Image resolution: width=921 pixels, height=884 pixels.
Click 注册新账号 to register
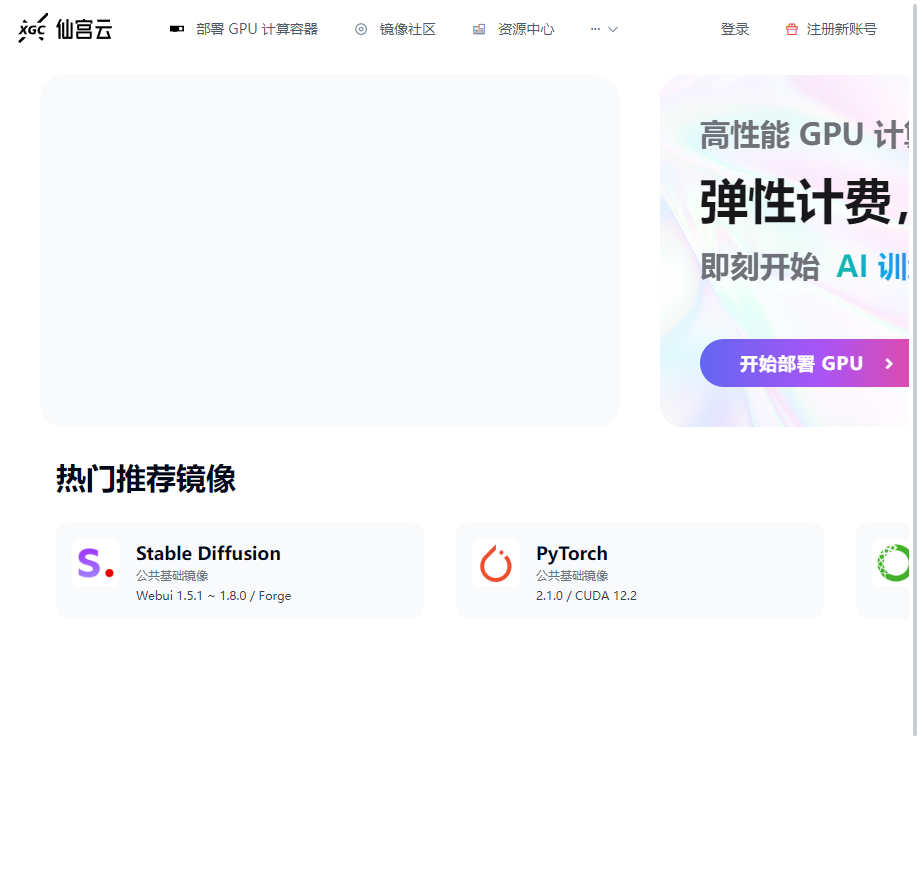click(841, 29)
